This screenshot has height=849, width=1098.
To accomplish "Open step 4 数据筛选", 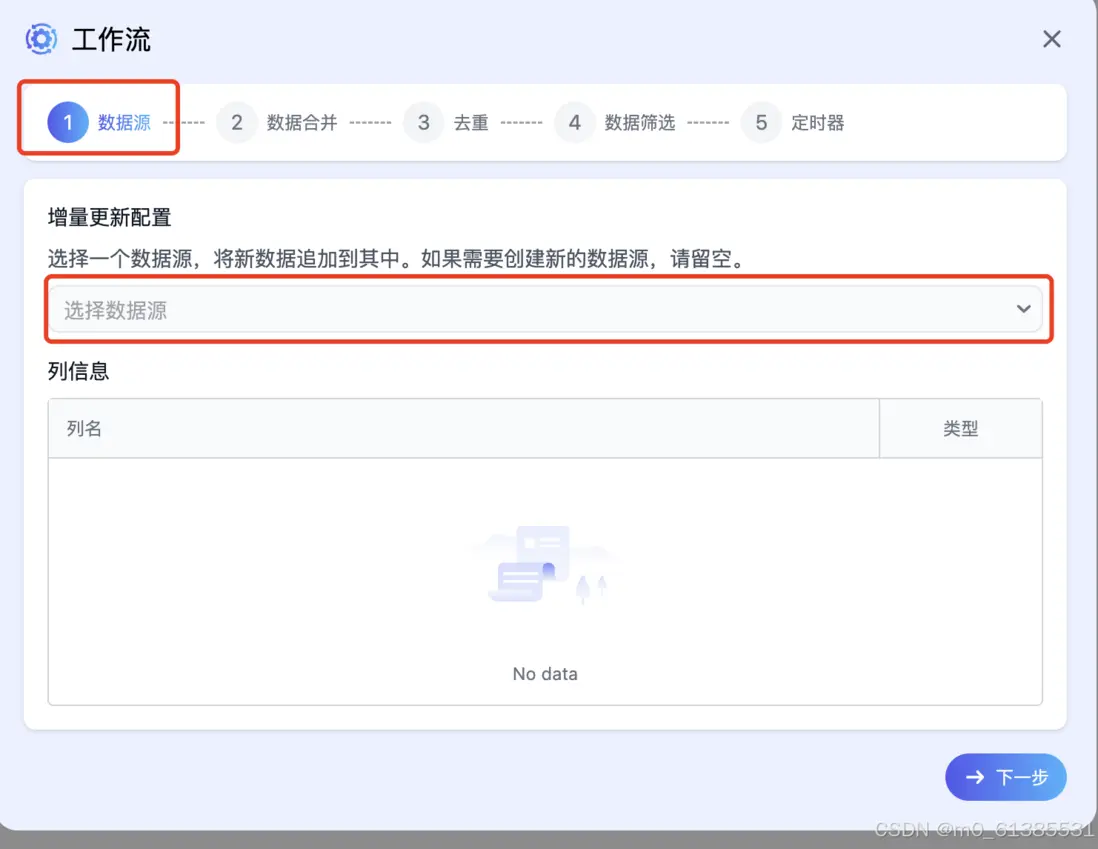I will (615, 123).
